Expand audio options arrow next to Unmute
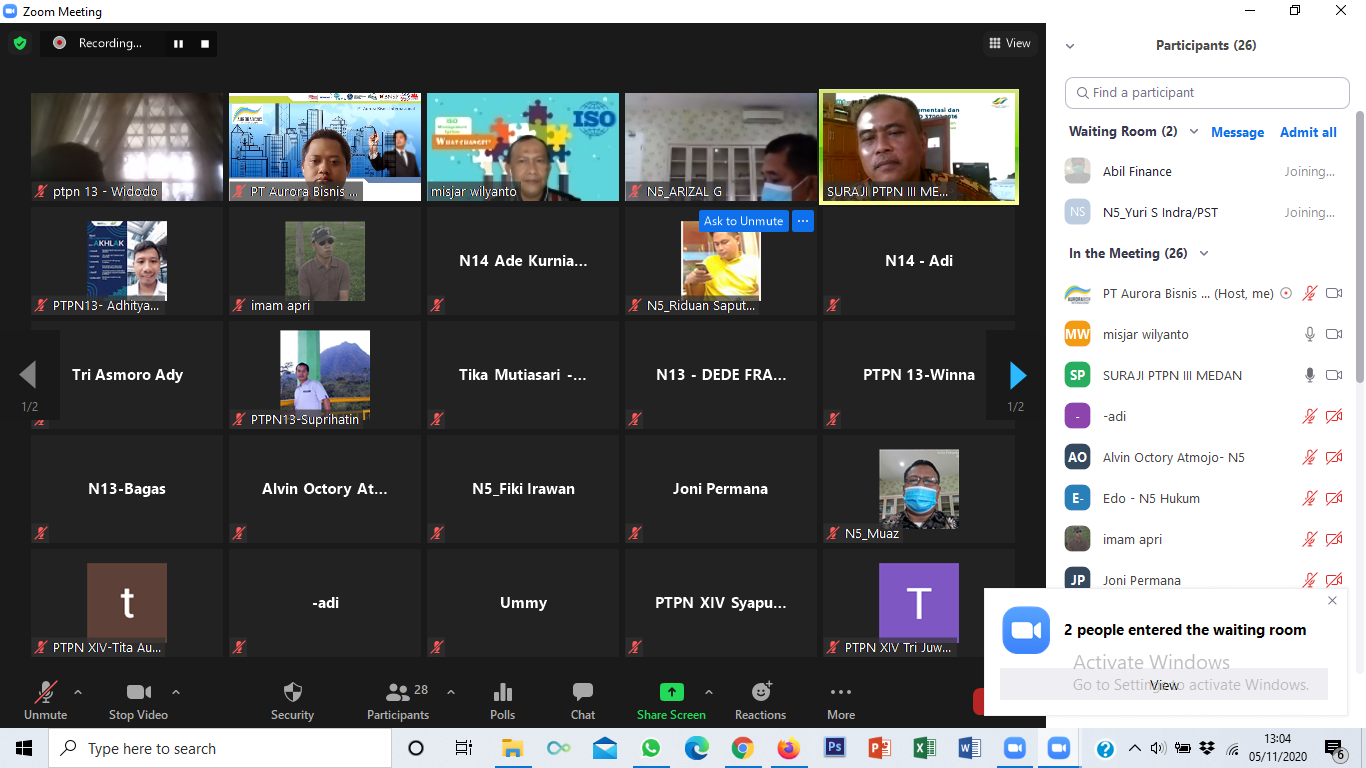1366x768 pixels. tap(78, 692)
